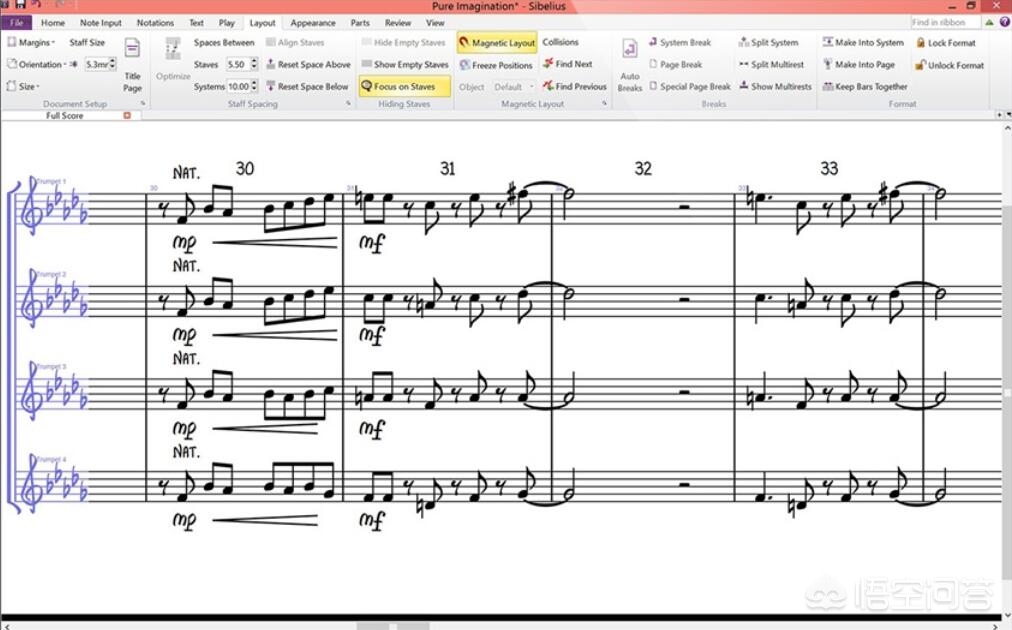Click Make Into Page
The width and height of the screenshot is (1012, 630).
(x=858, y=65)
